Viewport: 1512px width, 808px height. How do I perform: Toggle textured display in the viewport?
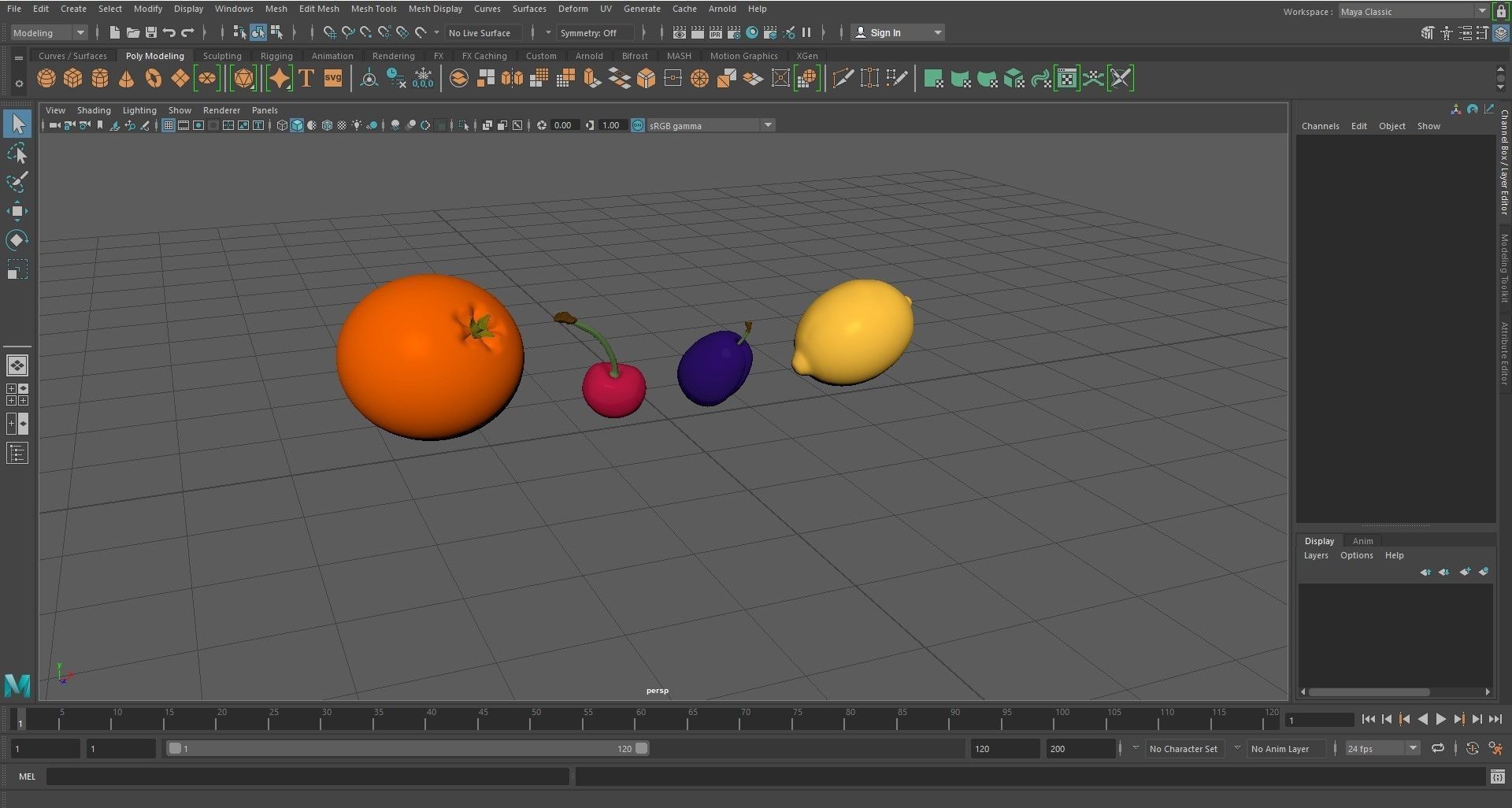point(342,125)
